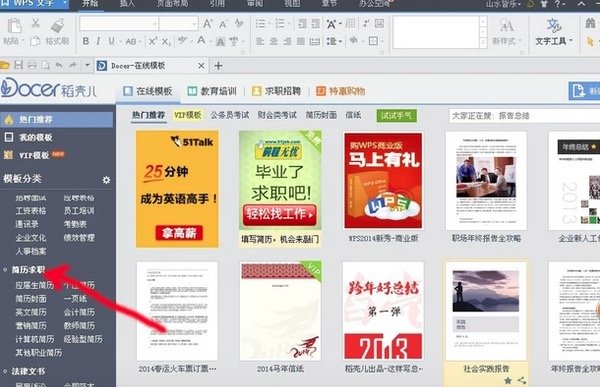
Task: Open the strikethrough AB dropdown arrow
Action: [140, 41]
